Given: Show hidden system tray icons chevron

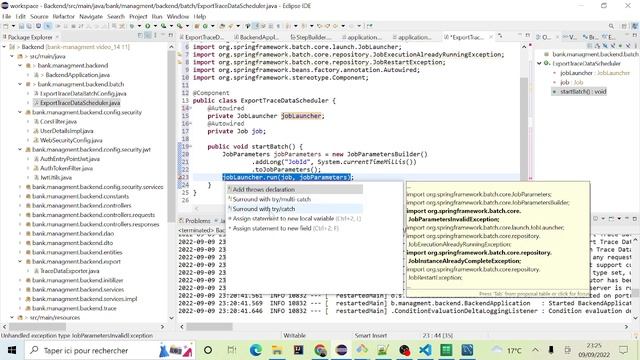Looking at the screenshot, I should 535,350.
